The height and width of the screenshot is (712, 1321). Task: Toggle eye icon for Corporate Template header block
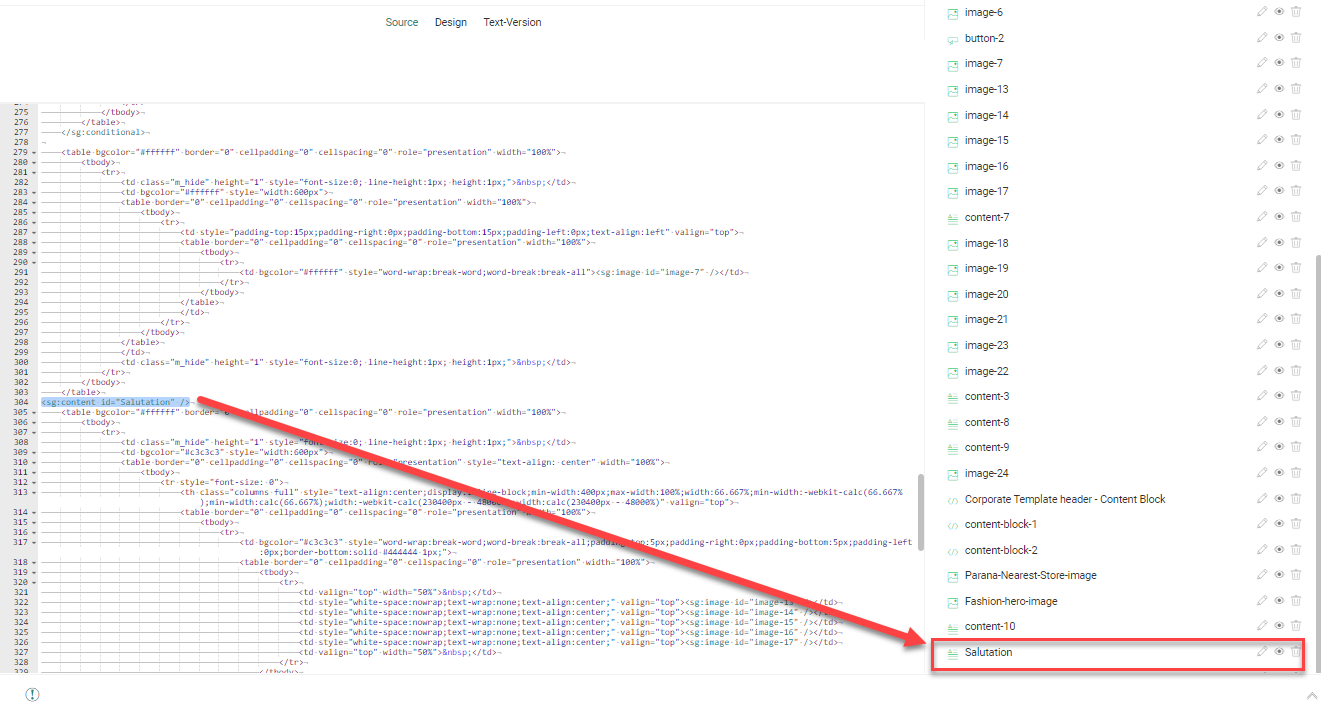click(x=1279, y=499)
